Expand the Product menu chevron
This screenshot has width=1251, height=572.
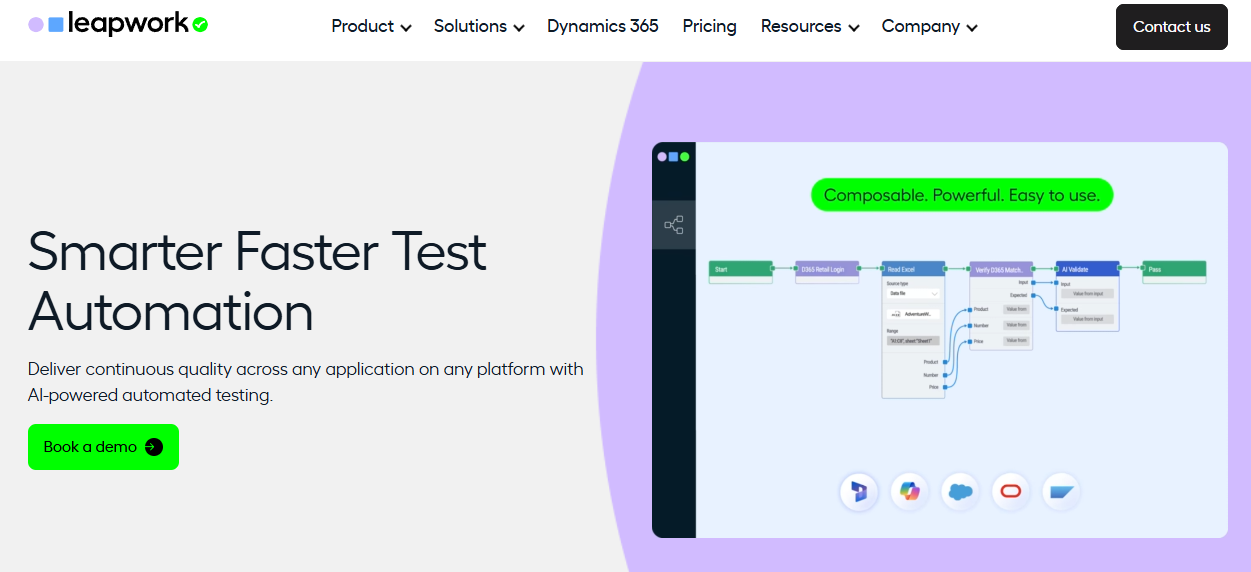pyautogui.click(x=406, y=28)
